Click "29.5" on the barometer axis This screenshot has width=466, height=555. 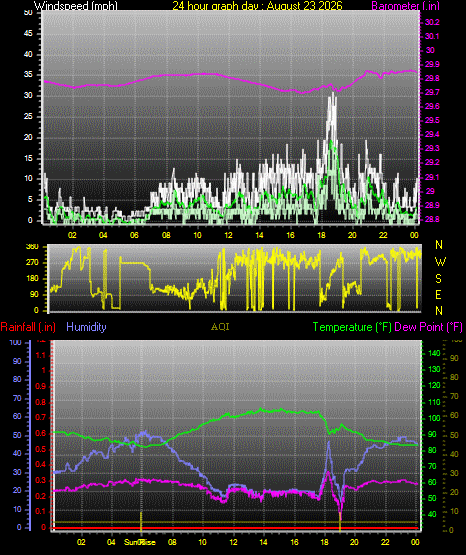(432, 120)
